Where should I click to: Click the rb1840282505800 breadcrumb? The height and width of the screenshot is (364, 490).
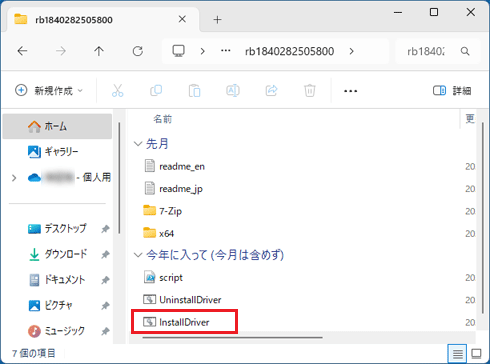click(x=289, y=51)
